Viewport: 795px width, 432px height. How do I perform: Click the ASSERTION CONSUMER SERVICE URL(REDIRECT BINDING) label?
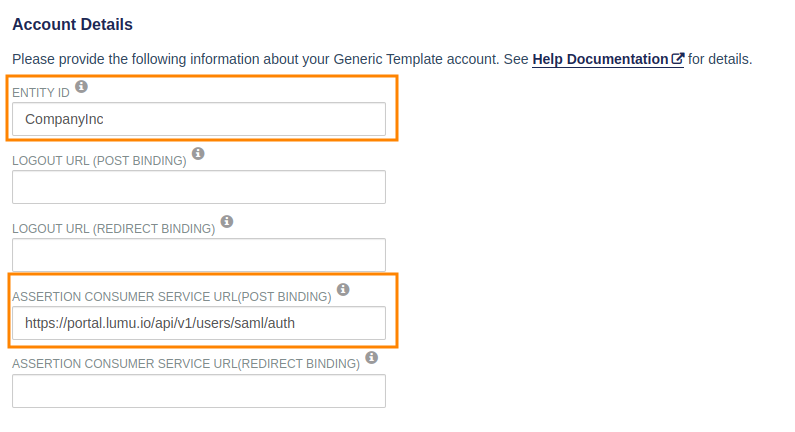tap(186, 364)
